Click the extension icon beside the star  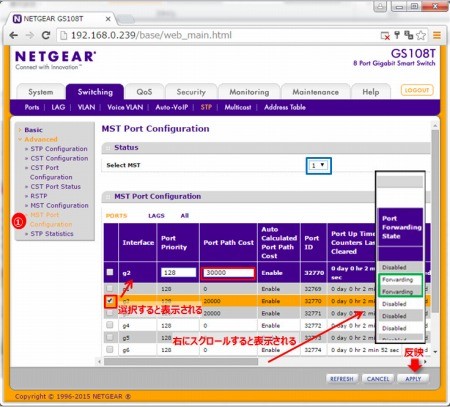point(409,35)
